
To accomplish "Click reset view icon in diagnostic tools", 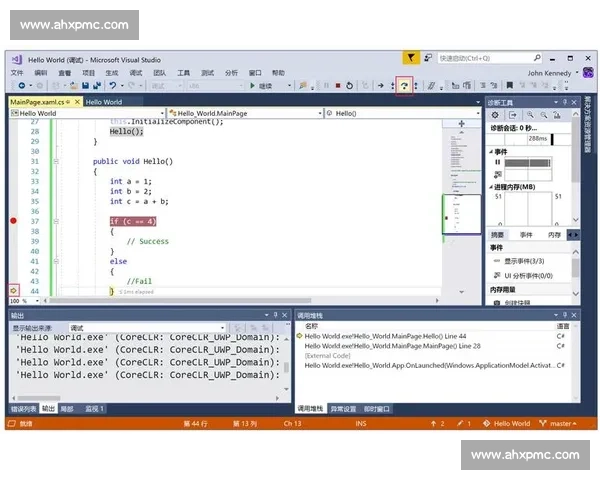I will tap(557, 115).
